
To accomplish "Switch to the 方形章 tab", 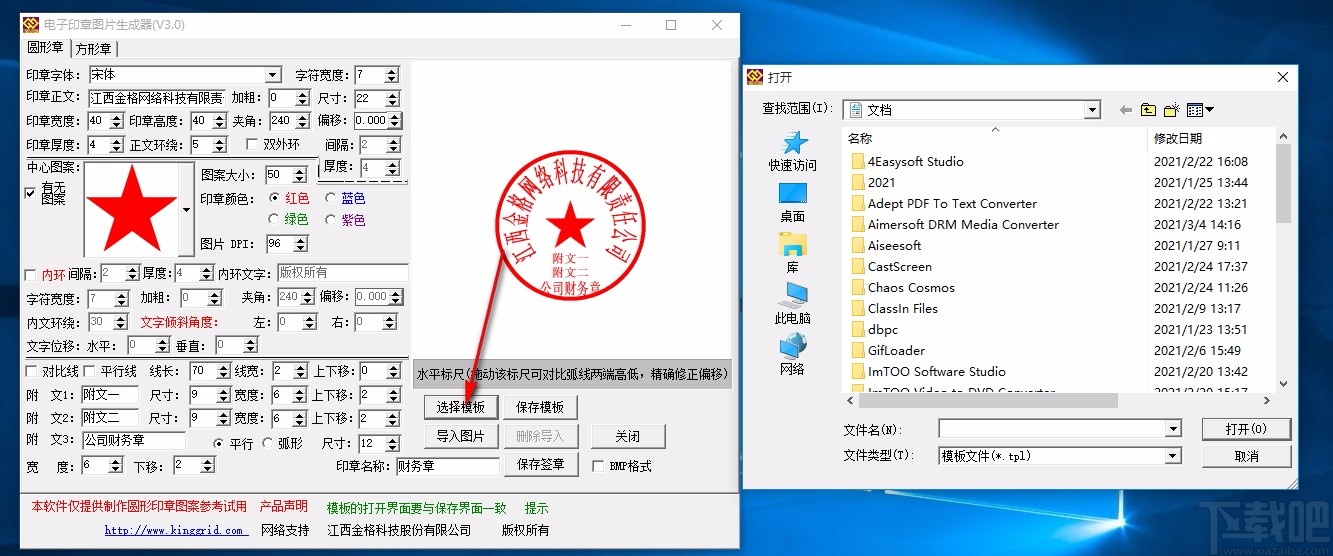I will pyautogui.click(x=93, y=49).
